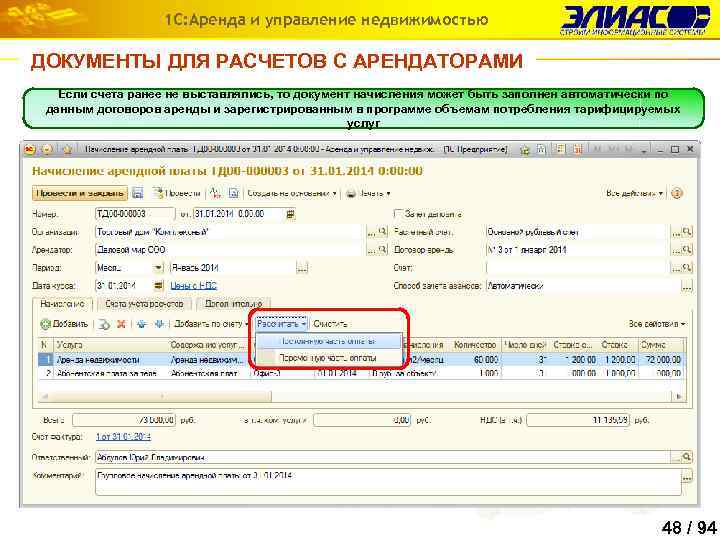The height and width of the screenshot is (540, 720).
Task: Open Счет record with magnifier icon
Action: tap(687, 268)
